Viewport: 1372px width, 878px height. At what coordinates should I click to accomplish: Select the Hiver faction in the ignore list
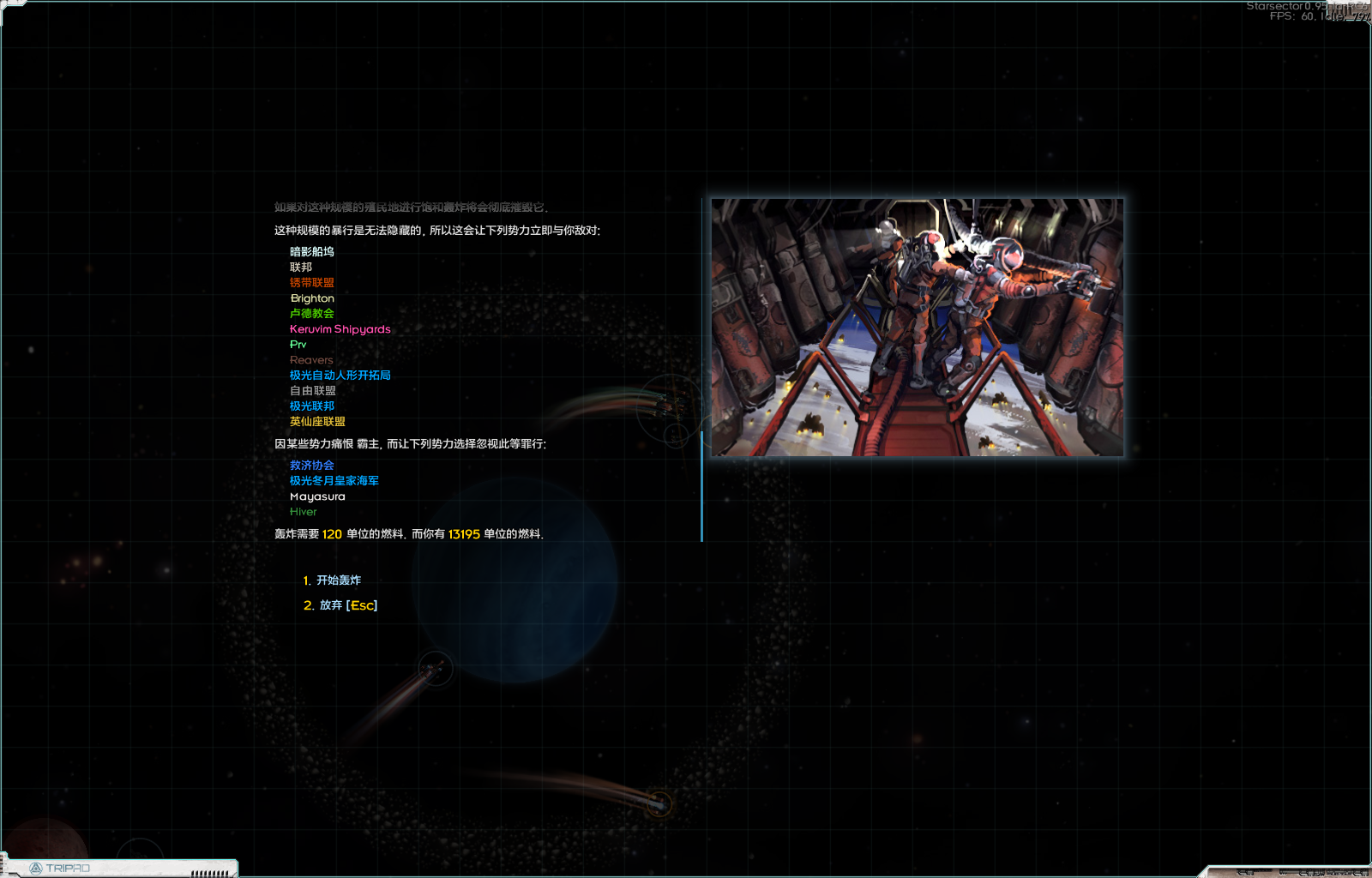(x=303, y=511)
